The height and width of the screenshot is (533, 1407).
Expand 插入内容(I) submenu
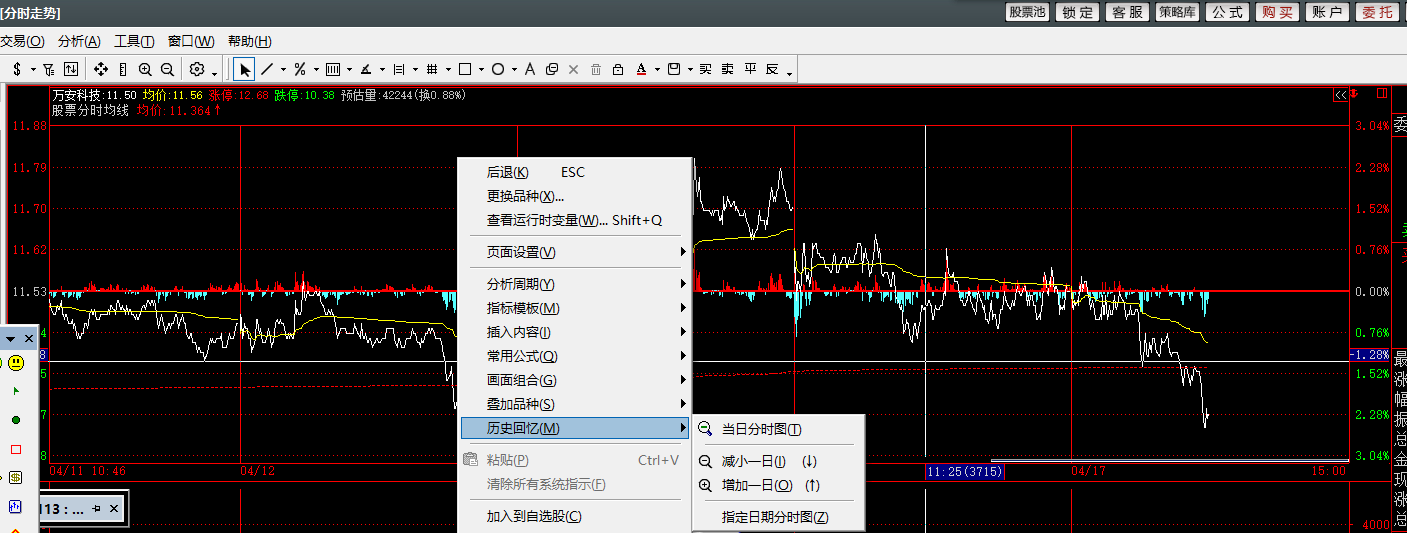(x=575, y=332)
